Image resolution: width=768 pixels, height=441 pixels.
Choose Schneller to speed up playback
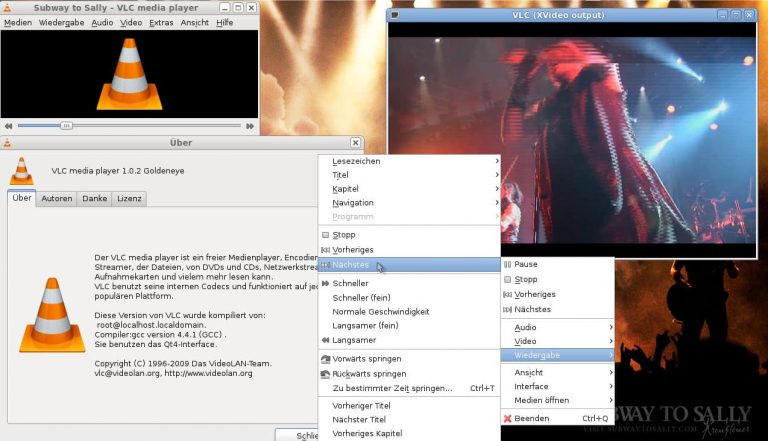point(350,283)
